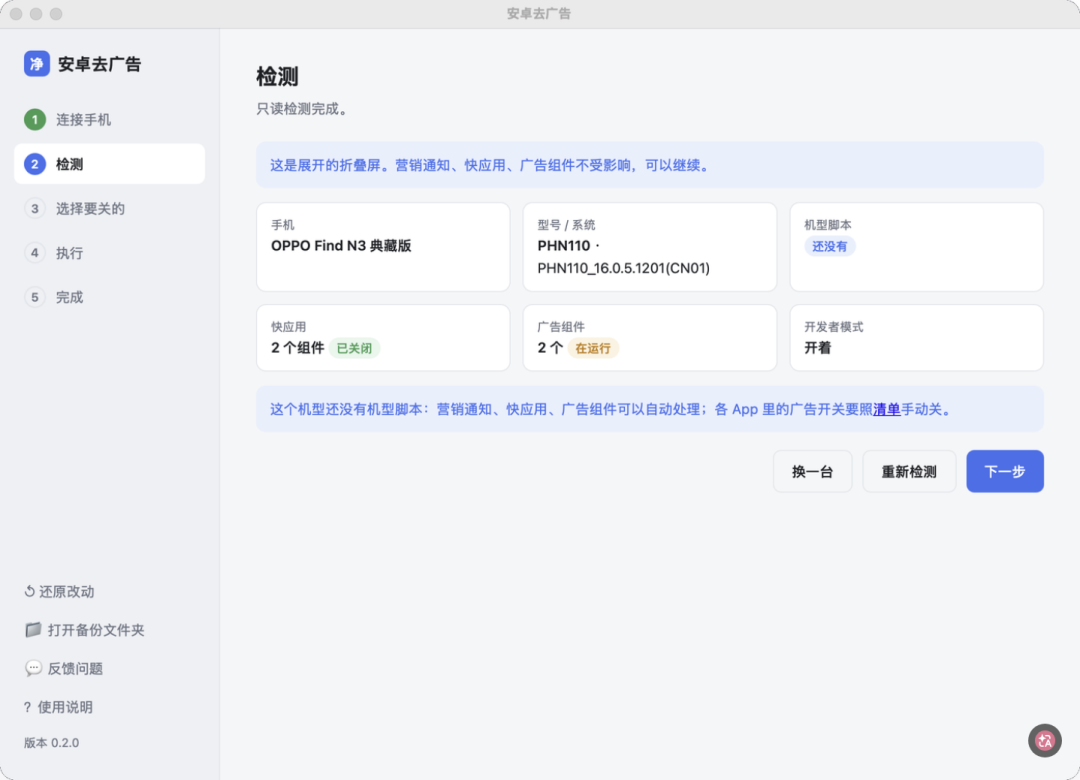Image resolution: width=1080 pixels, height=780 pixels.
Task: Click the 换一台 button
Action: (812, 471)
